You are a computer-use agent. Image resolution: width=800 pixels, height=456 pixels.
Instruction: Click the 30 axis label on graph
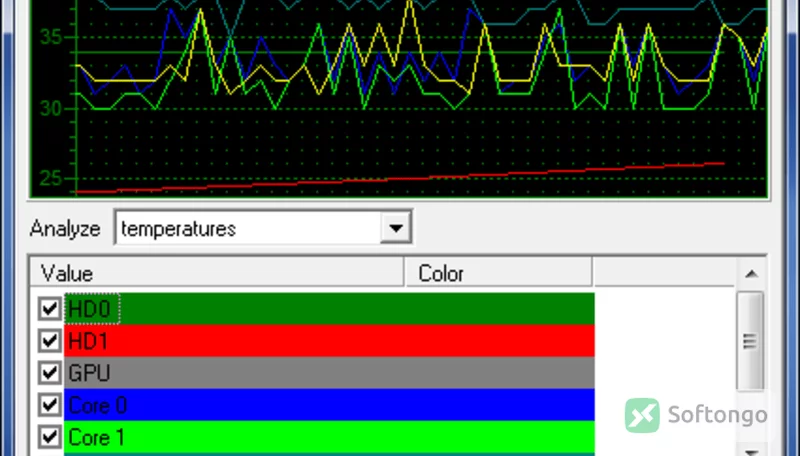(51, 108)
